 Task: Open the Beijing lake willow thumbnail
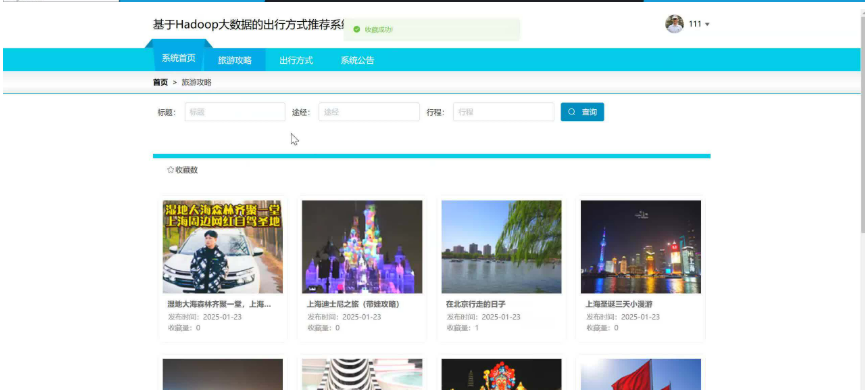coord(501,247)
